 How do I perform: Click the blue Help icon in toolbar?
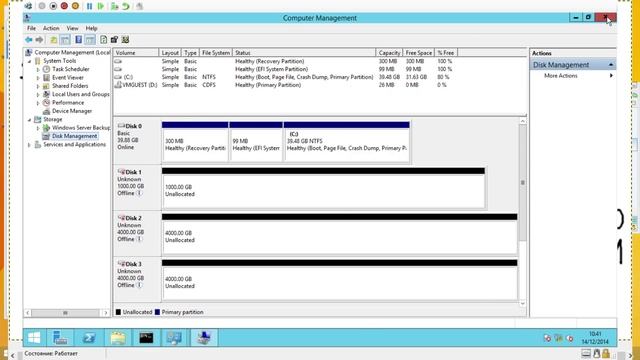pos(78,40)
